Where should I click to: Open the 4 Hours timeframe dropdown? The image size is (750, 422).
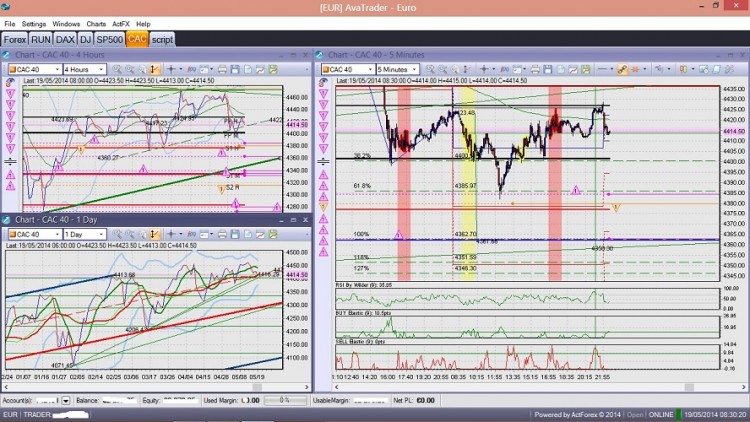(x=84, y=70)
